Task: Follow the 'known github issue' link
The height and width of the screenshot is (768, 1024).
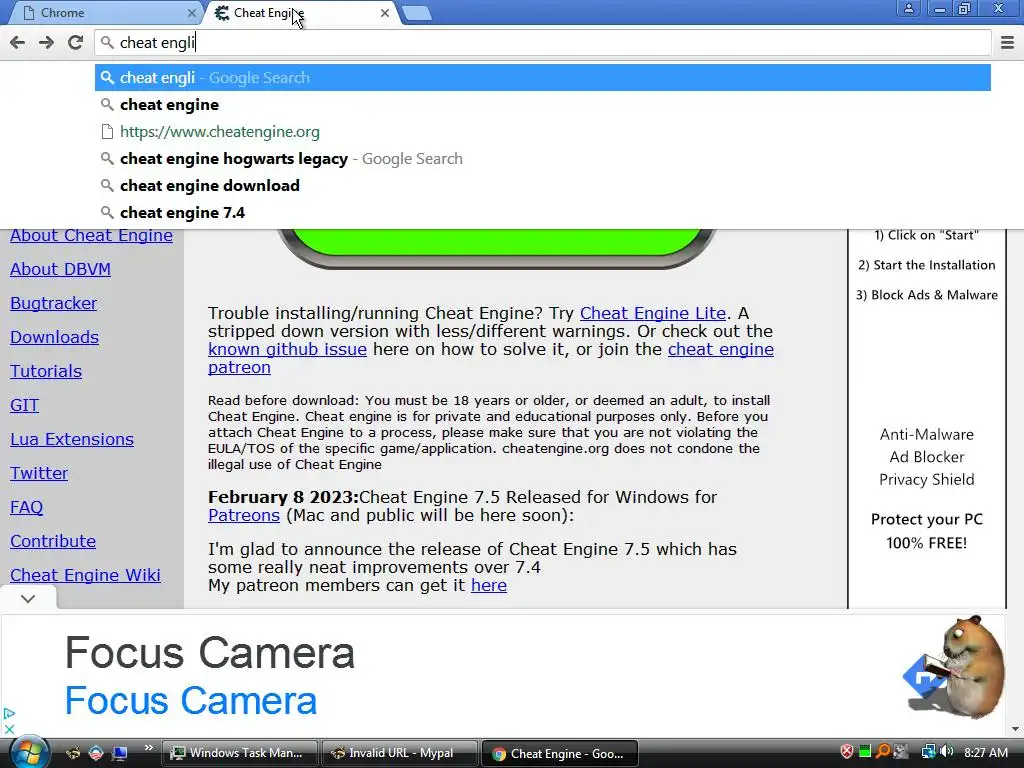Action: (287, 349)
